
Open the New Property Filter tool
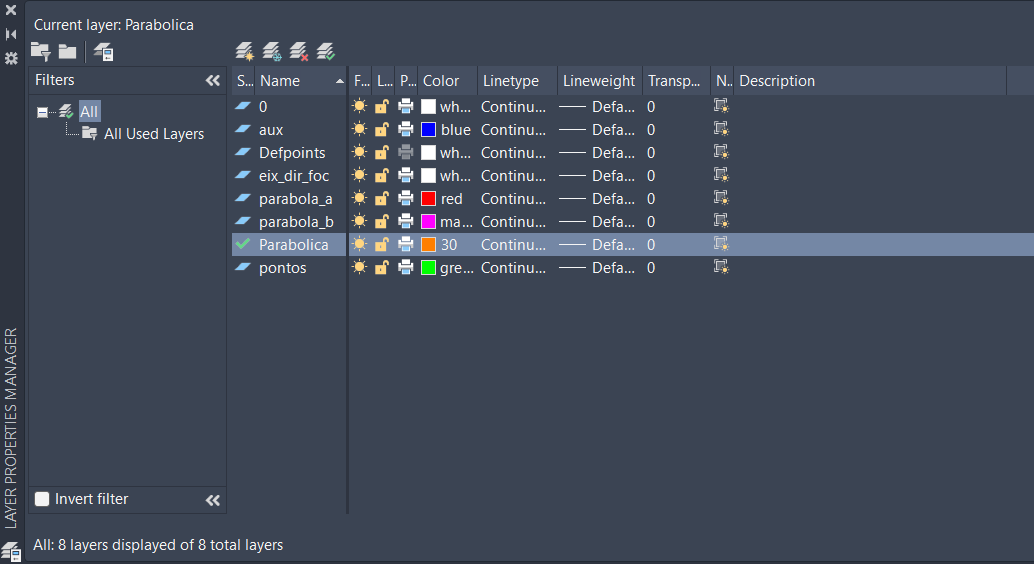tap(40, 51)
